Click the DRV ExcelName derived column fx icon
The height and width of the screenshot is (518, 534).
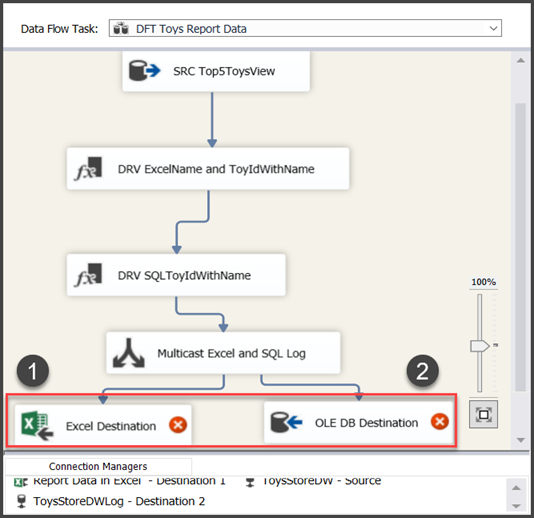click(x=88, y=168)
